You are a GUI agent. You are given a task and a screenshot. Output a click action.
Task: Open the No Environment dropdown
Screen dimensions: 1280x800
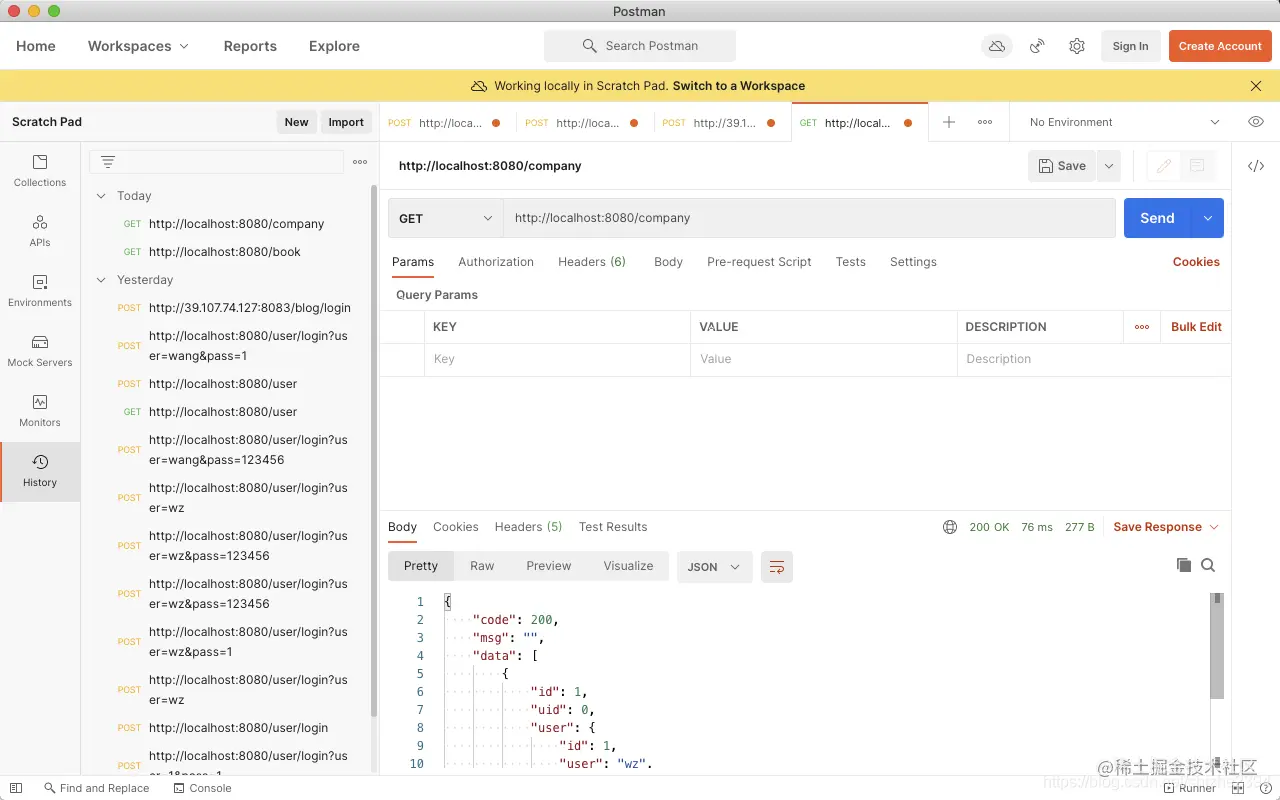click(1124, 122)
